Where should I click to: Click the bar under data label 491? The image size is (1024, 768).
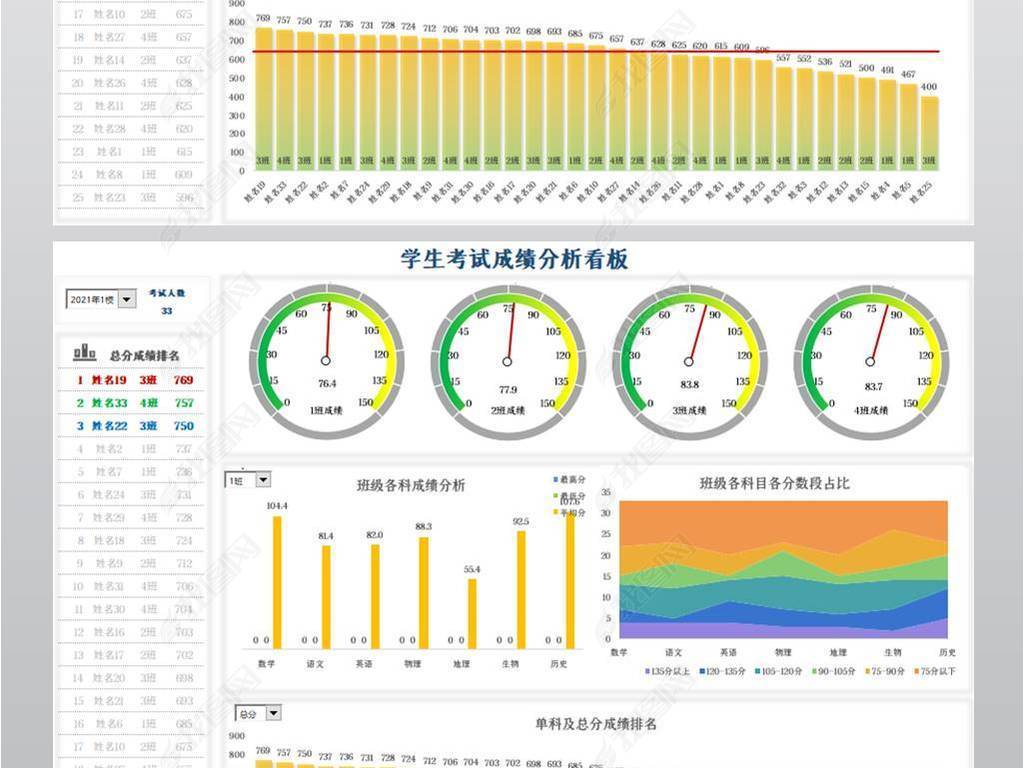tap(888, 125)
